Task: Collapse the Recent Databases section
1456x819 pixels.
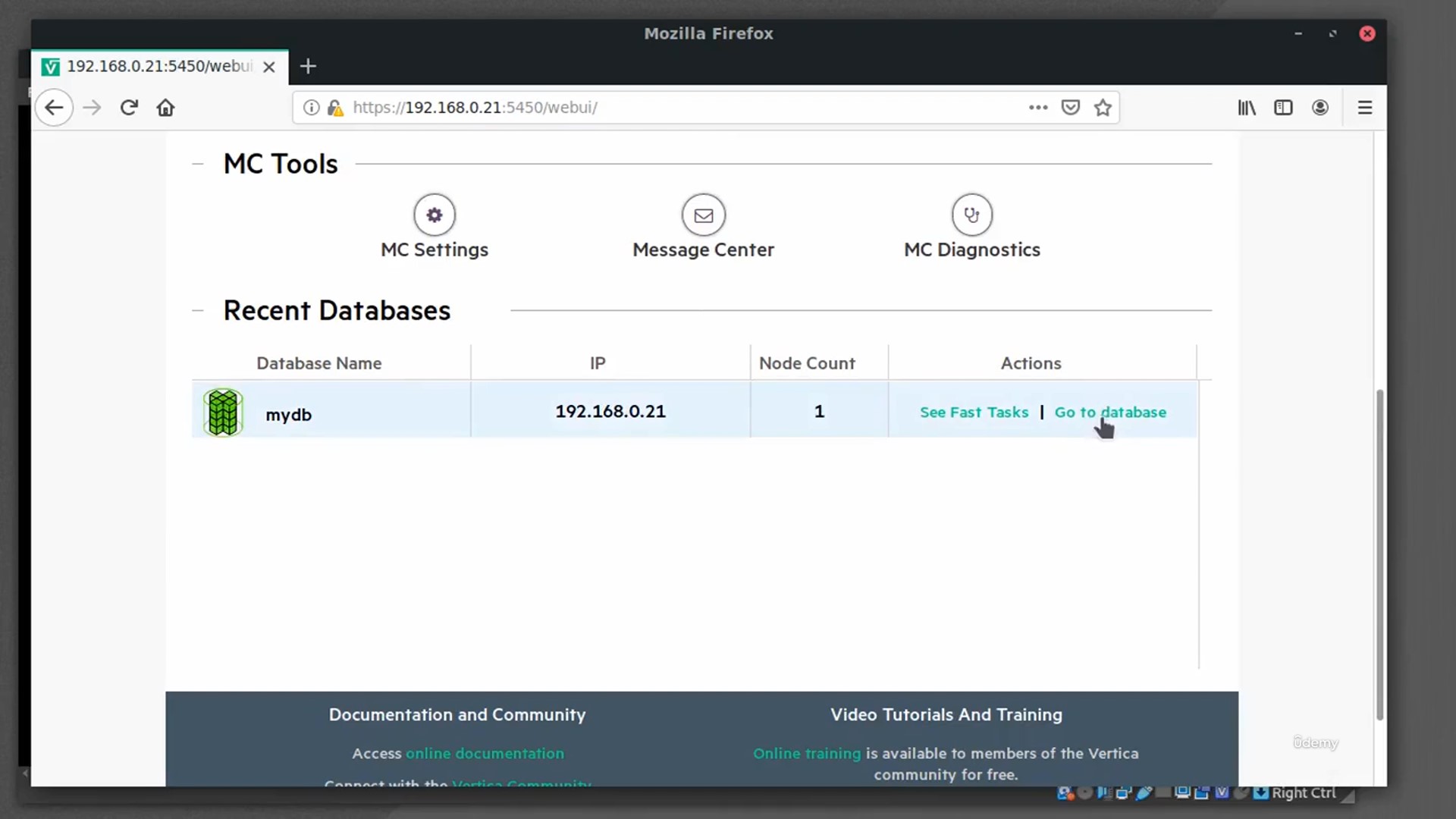Action: coord(198,310)
